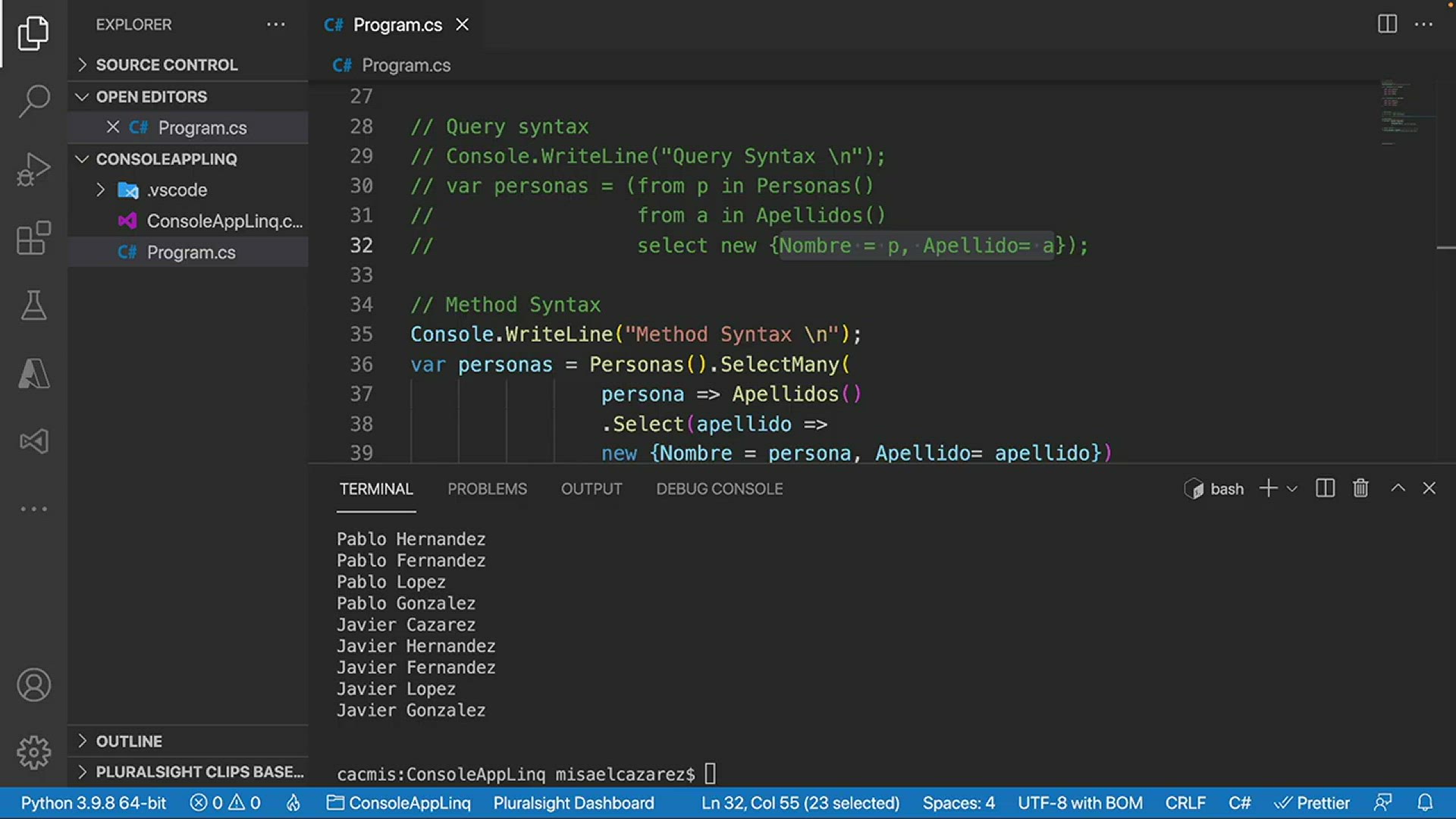
Task: Switch to the PROBLEMS tab
Action: pos(487,489)
